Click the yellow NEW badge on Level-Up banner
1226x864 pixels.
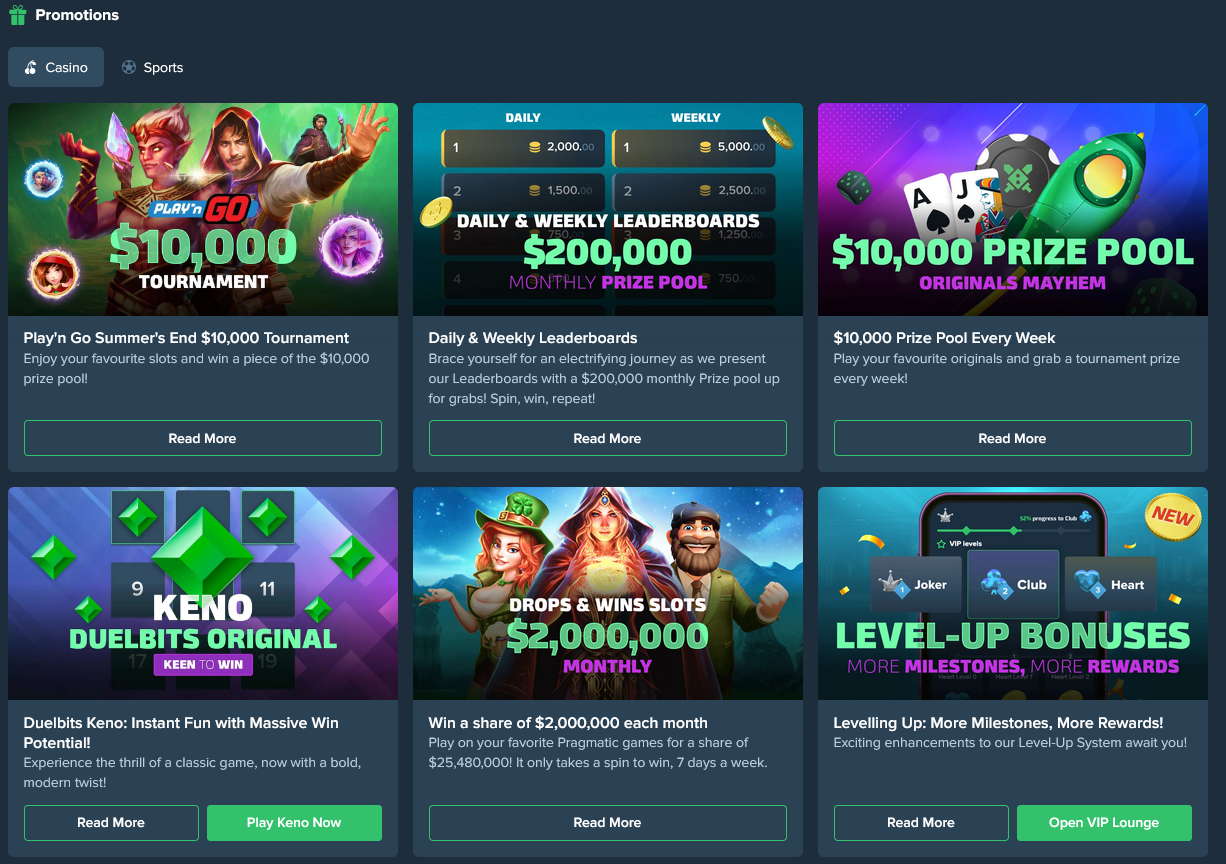[x=1172, y=516]
